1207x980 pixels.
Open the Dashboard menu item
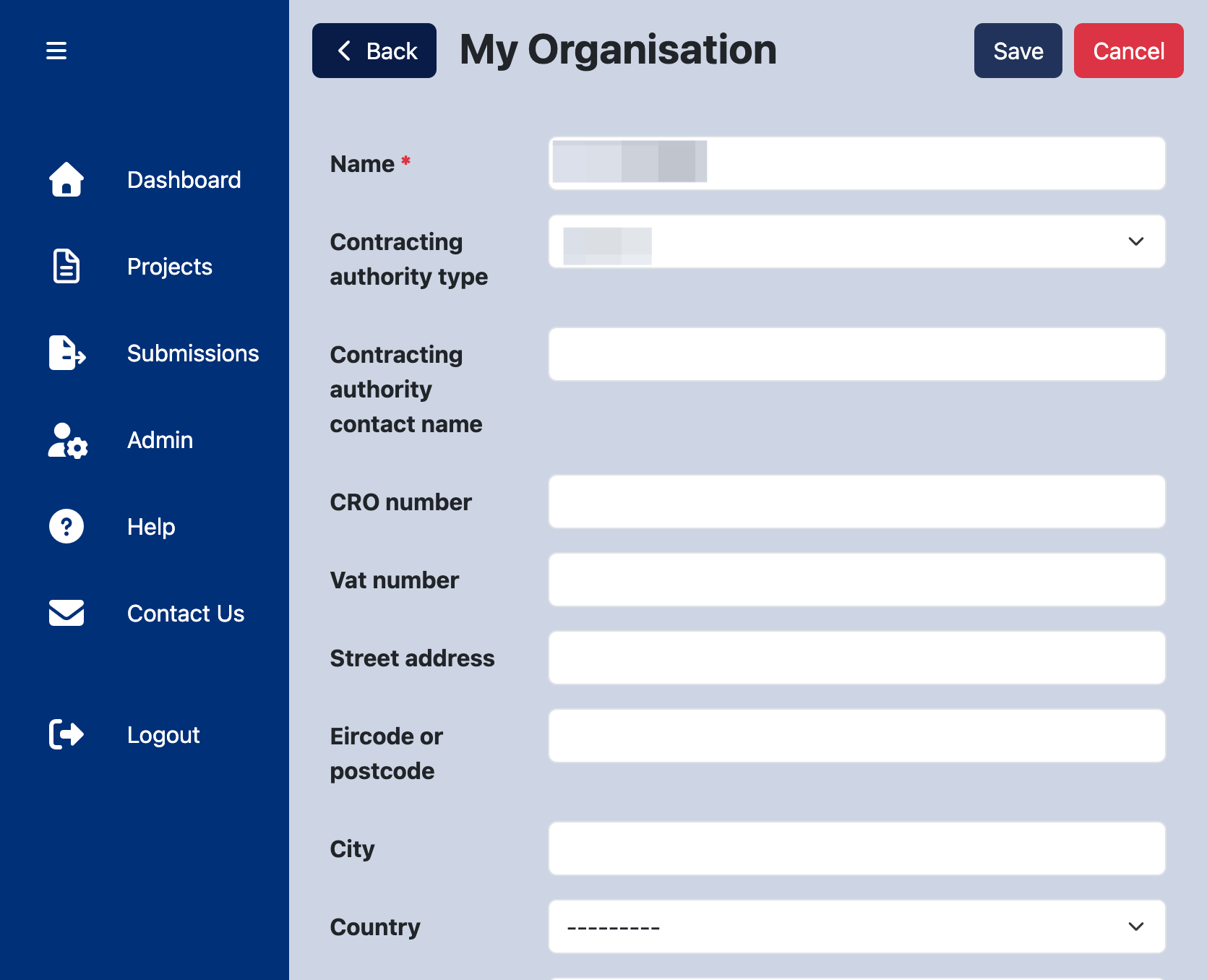[184, 180]
